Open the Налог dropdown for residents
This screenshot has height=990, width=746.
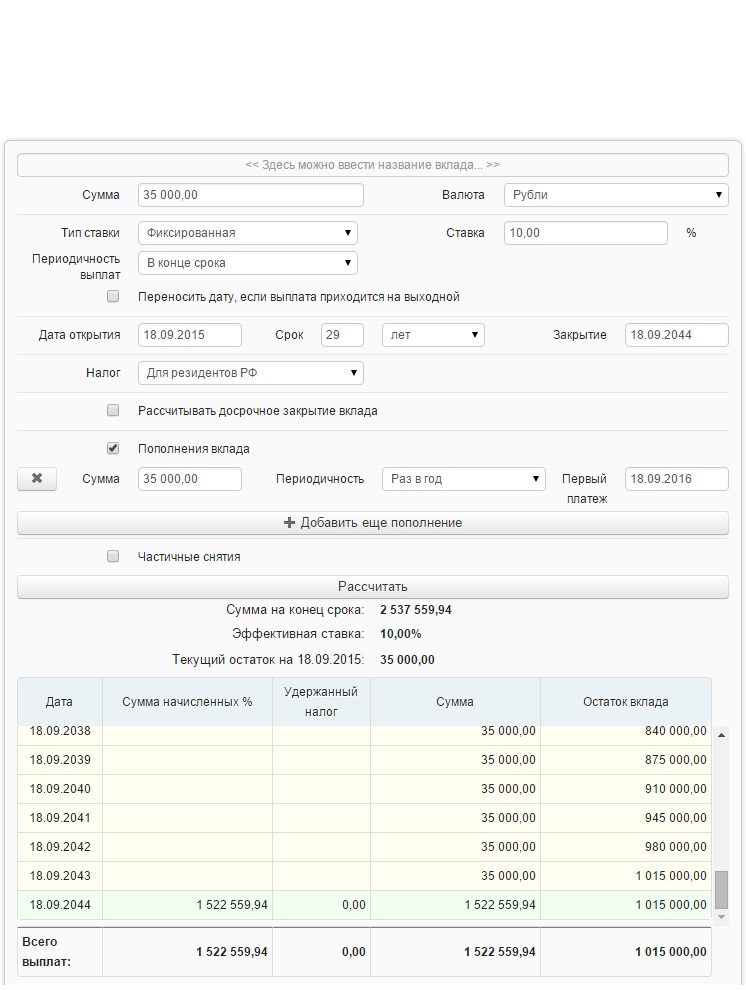251,373
